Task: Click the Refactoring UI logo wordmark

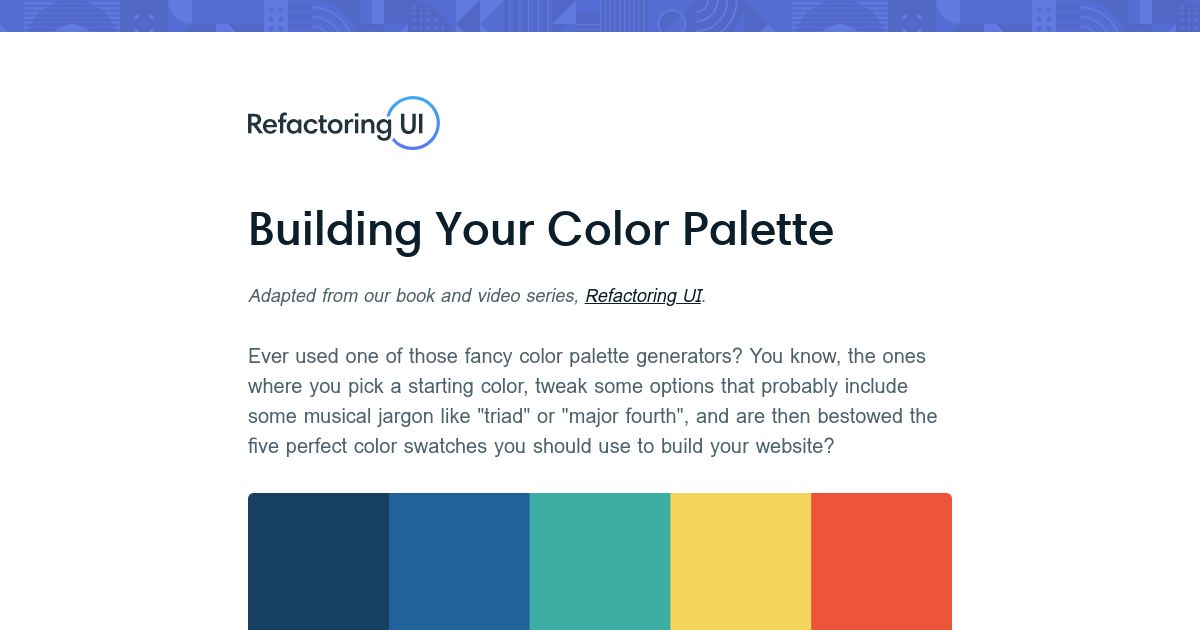Action: pyautogui.click(x=343, y=123)
